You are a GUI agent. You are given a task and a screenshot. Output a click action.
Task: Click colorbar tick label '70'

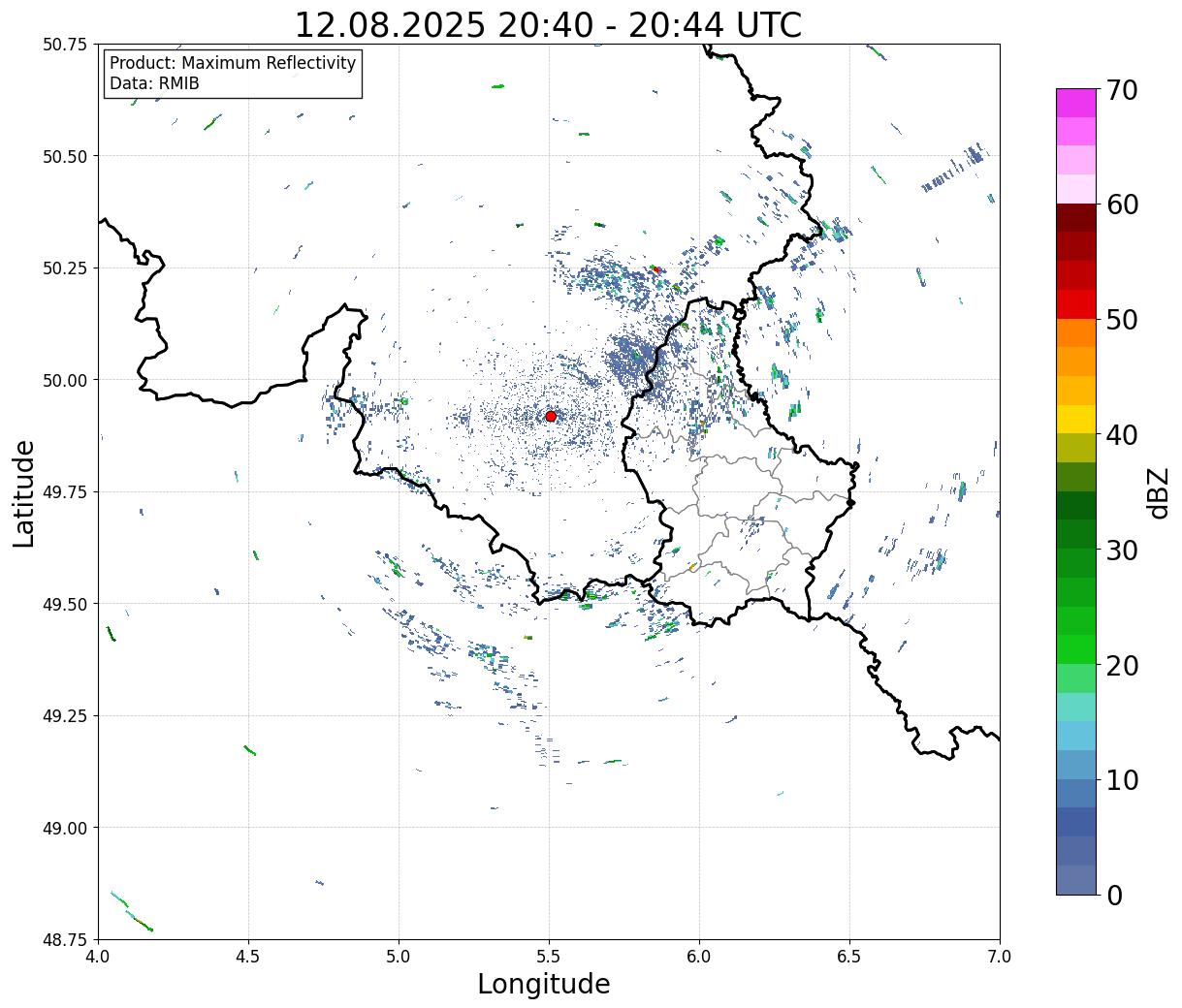1122,90
